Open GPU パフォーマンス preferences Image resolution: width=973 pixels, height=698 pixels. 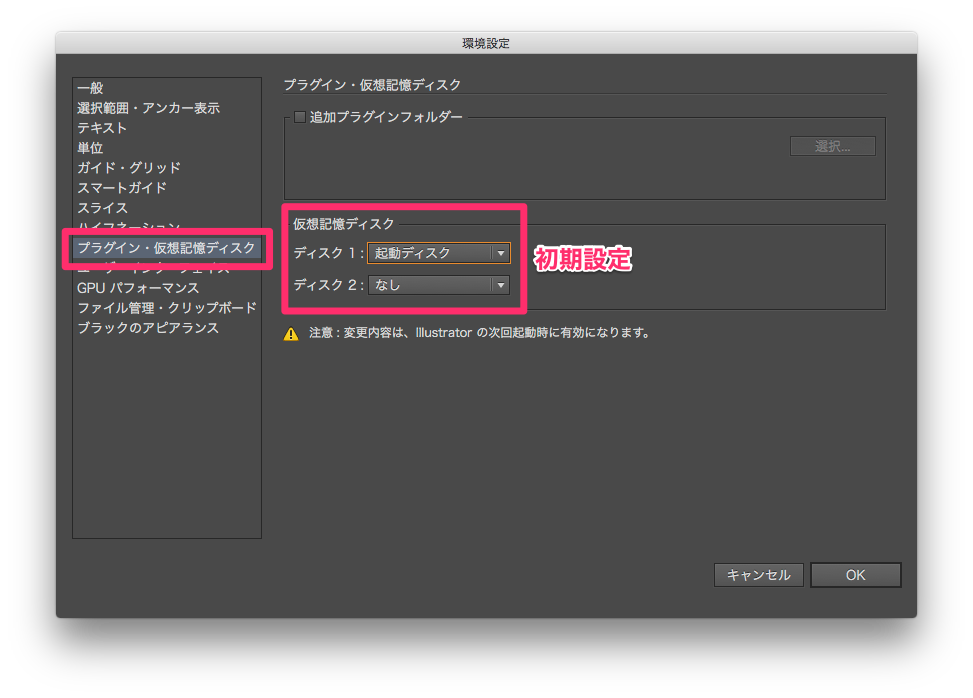(138, 288)
